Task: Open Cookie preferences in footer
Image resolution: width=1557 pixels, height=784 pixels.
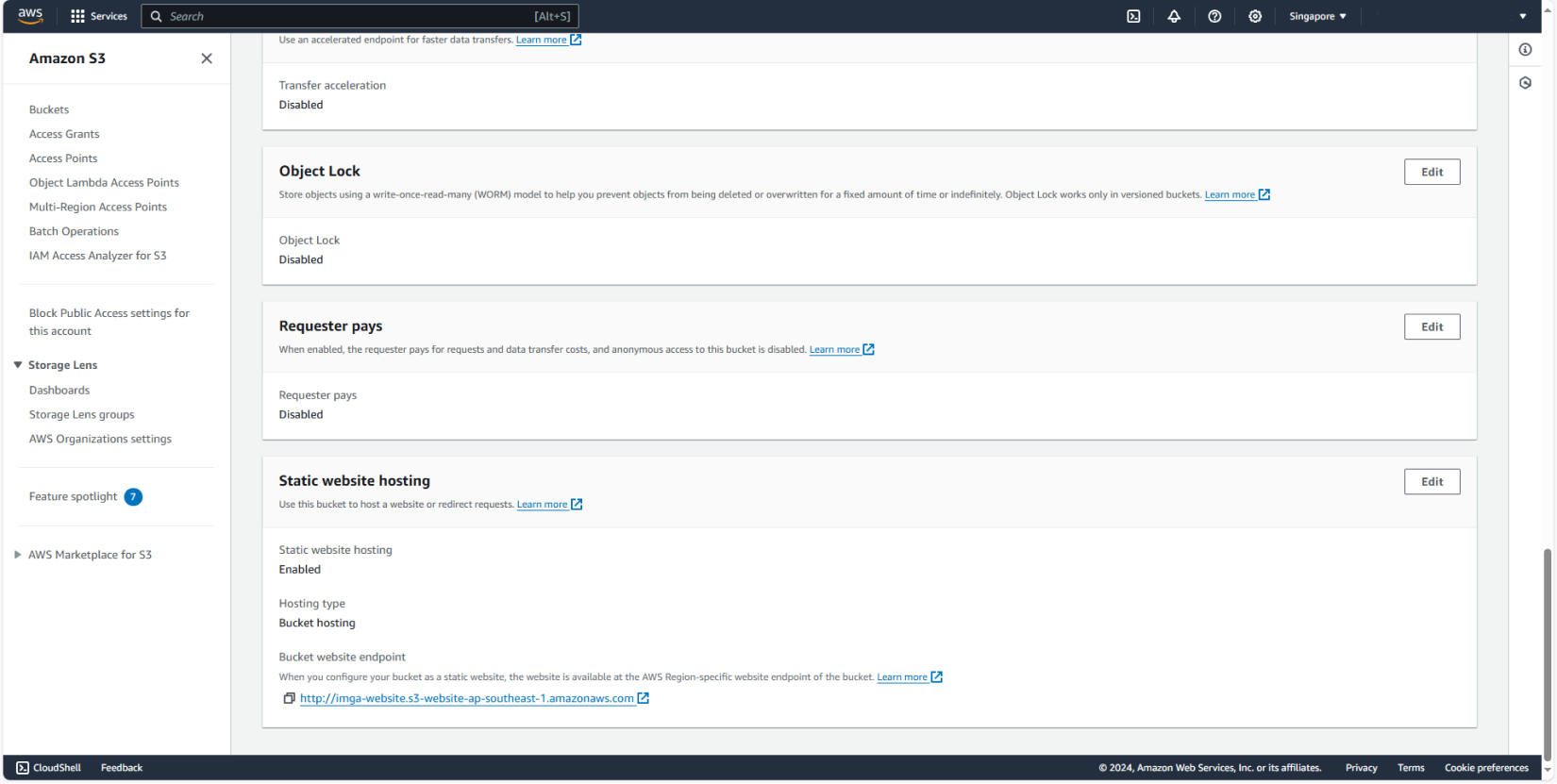Action: [x=1486, y=768]
